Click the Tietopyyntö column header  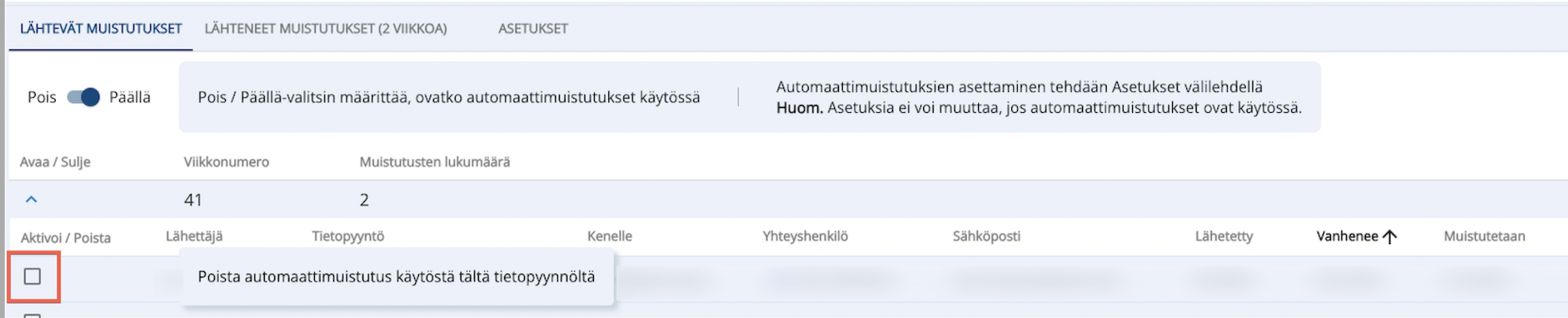pyautogui.click(x=348, y=236)
